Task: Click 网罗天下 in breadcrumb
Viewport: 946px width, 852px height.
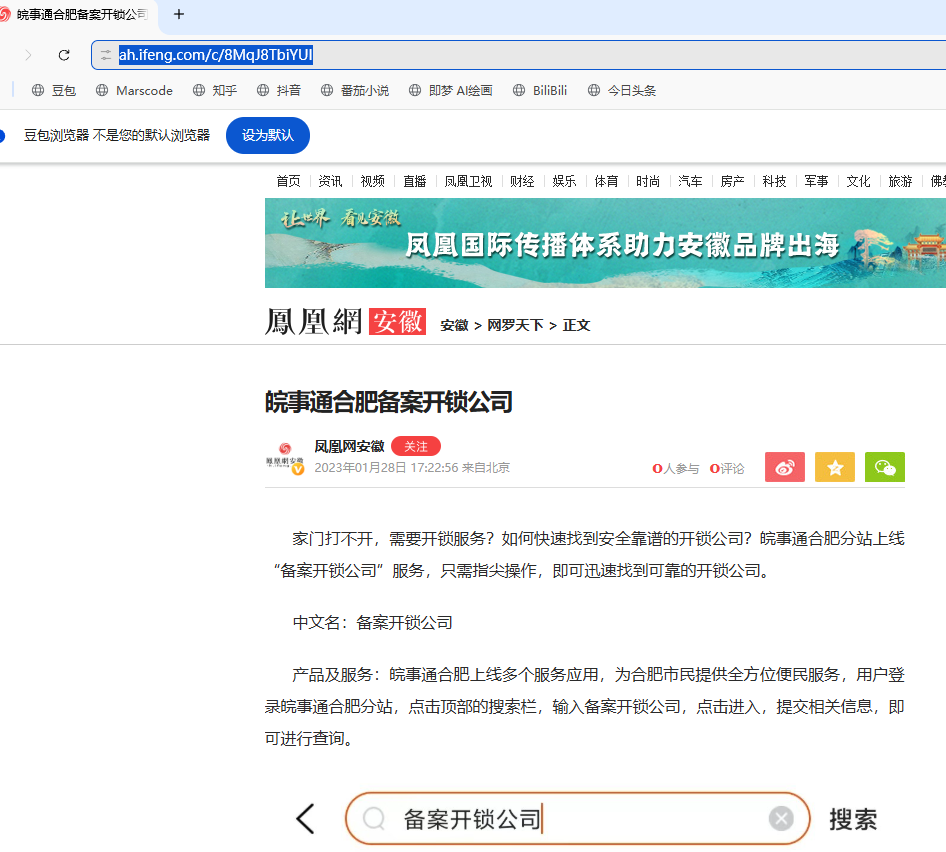Action: tap(515, 325)
